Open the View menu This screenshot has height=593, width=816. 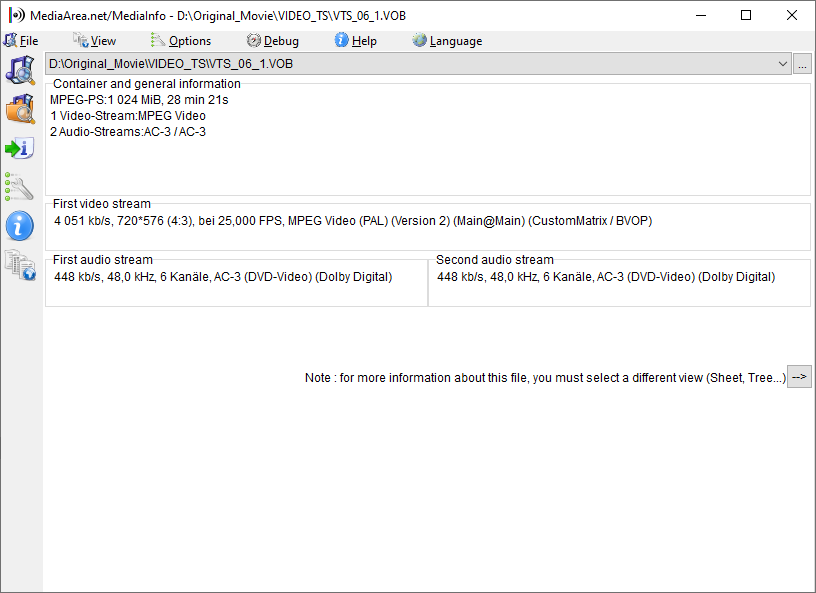(98, 40)
